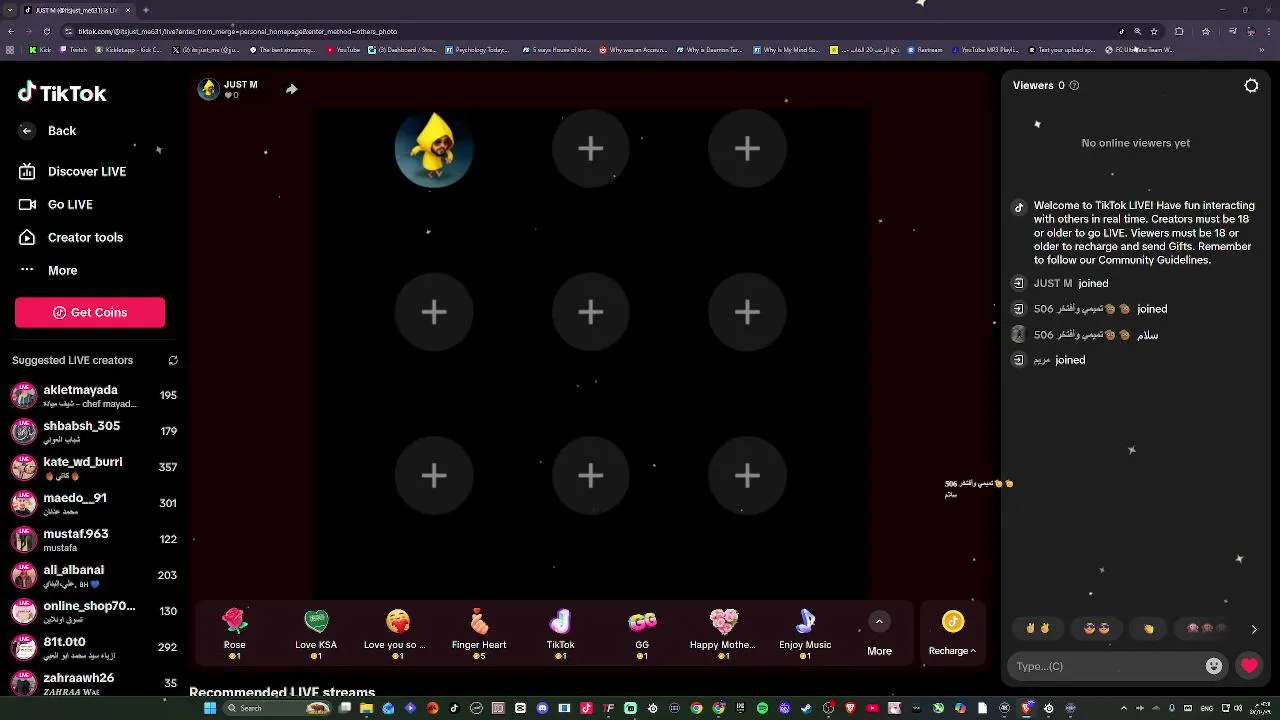This screenshot has height=720, width=1280.
Task: Click the browser address bar URL
Action: [238, 32]
